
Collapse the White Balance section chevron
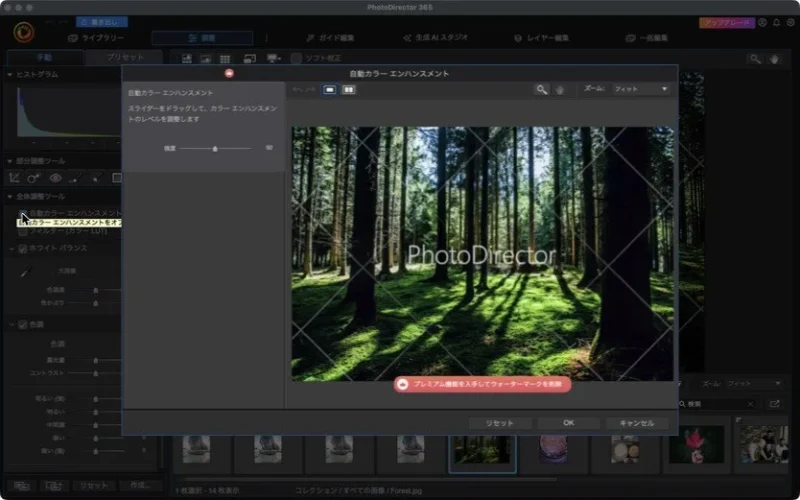click(x=12, y=248)
